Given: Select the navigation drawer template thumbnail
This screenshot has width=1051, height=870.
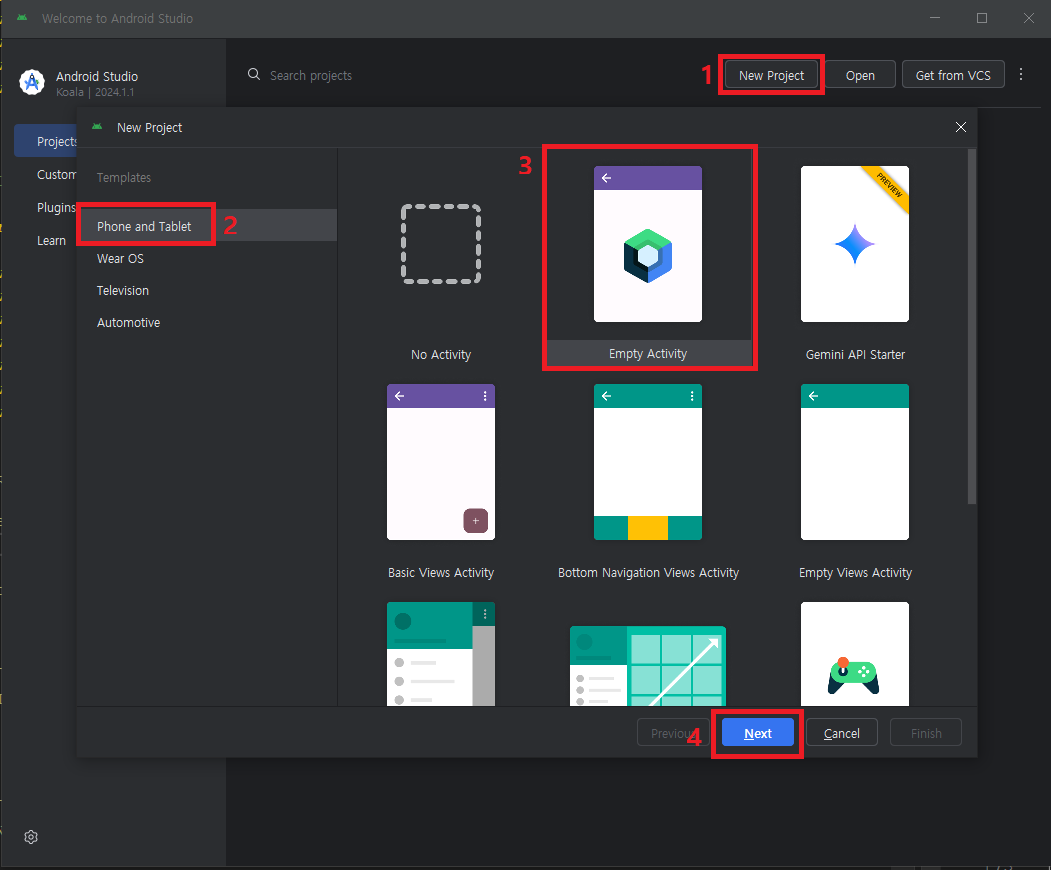Looking at the screenshot, I should [441, 654].
